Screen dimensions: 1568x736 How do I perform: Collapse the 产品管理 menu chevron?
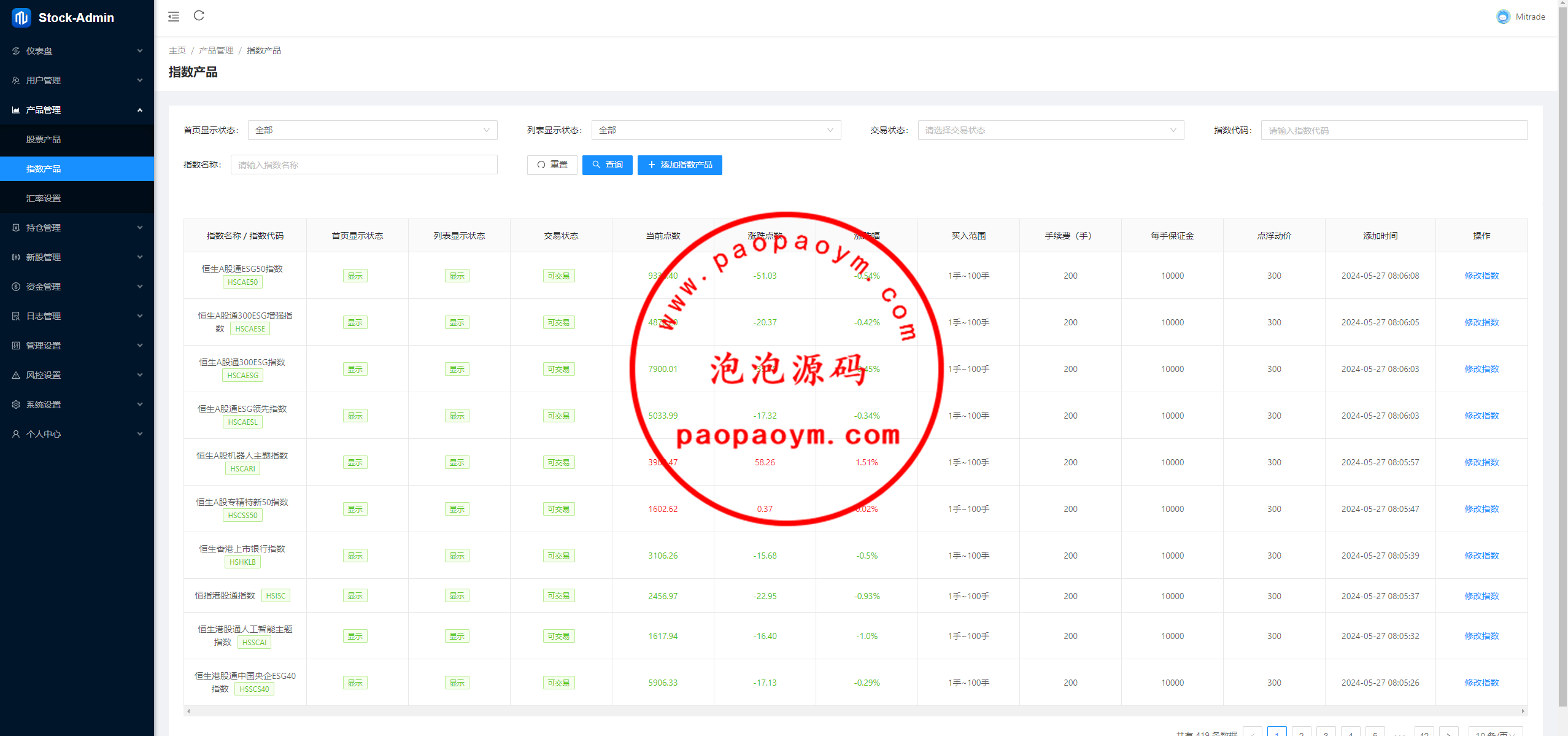tap(140, 110)
